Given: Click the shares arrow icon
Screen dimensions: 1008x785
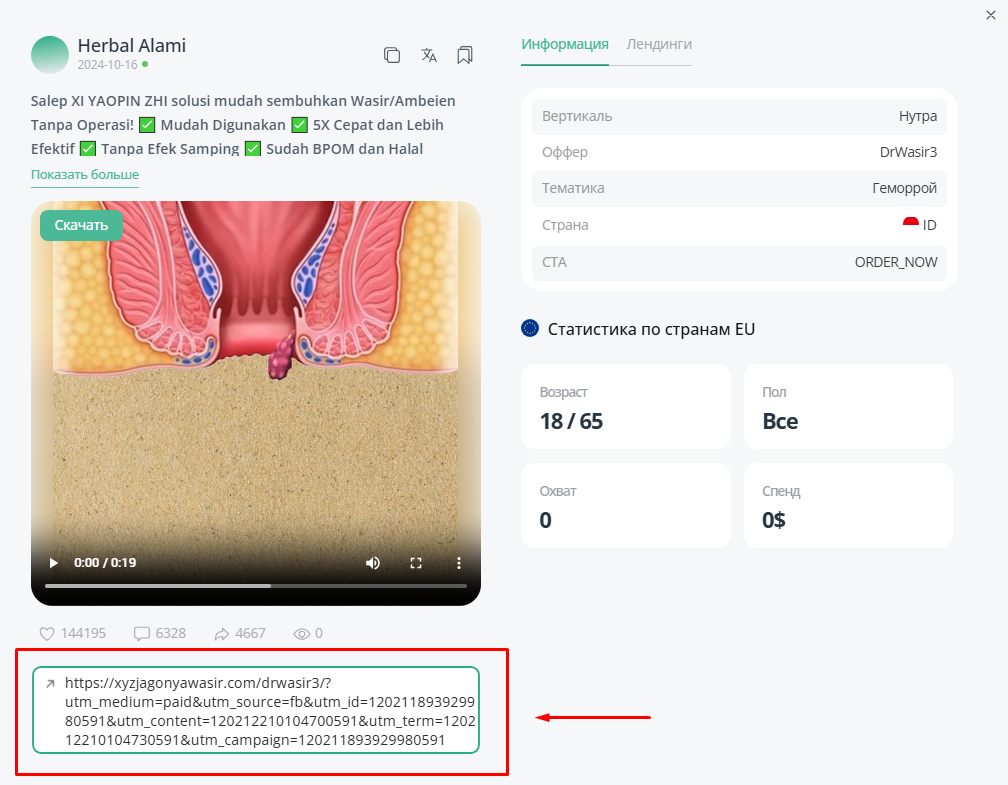Looking at the screenshot, I should pyautogui.click(x=222, y=634).
